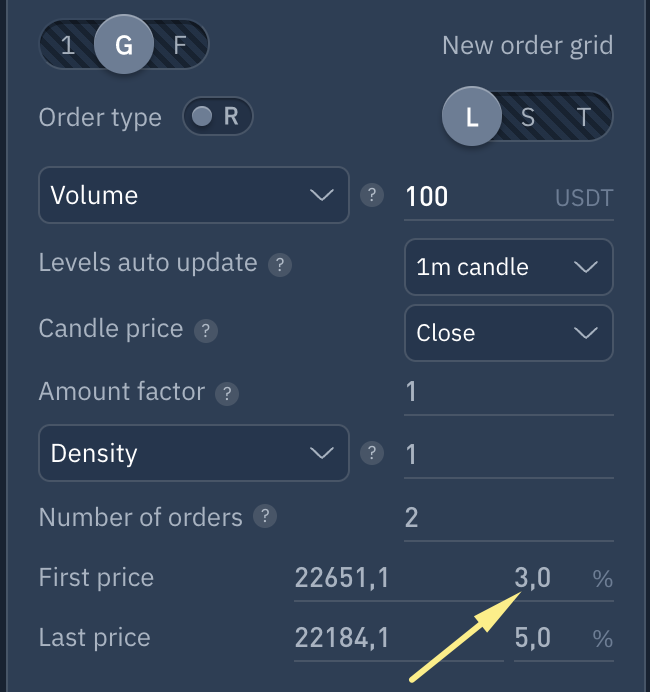Open the Close candle price dropdown

508,333
